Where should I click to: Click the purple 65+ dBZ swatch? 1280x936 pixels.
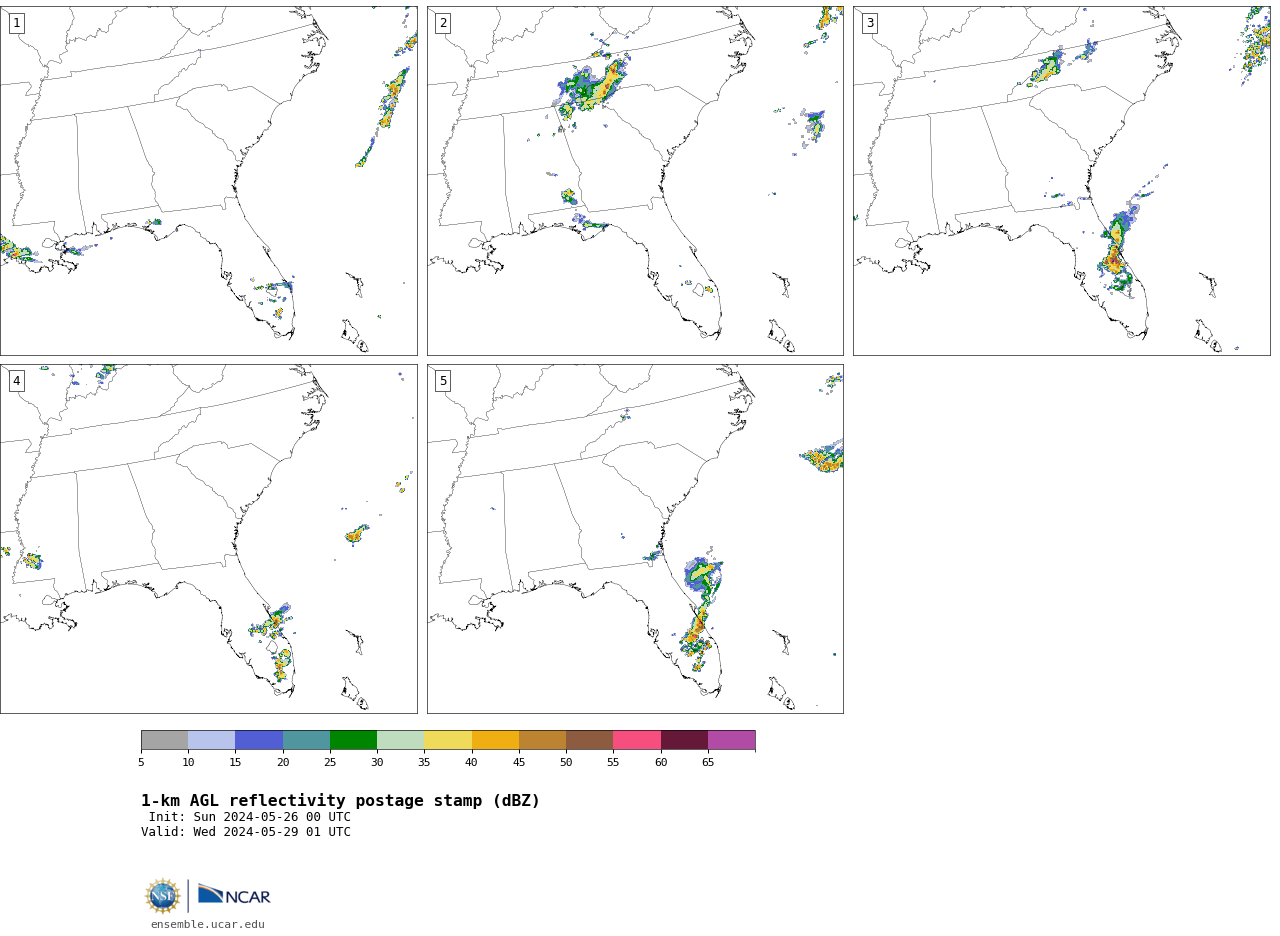click(x=731, y=740)
